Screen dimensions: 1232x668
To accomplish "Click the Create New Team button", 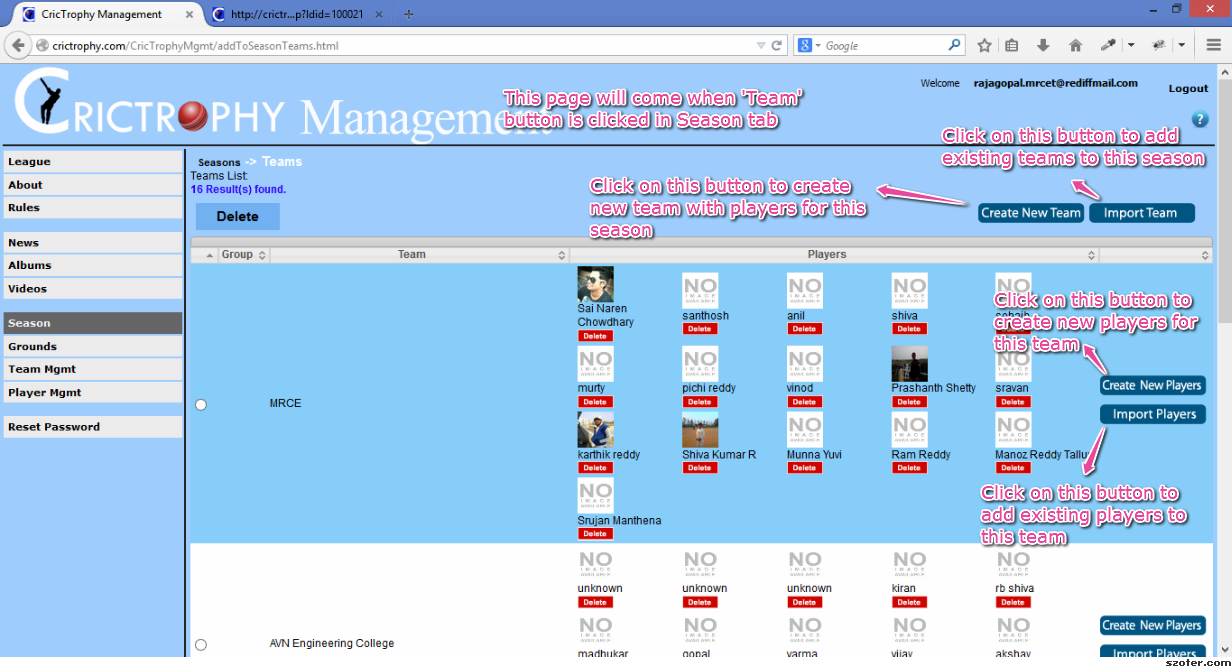I will point(1030,213).
